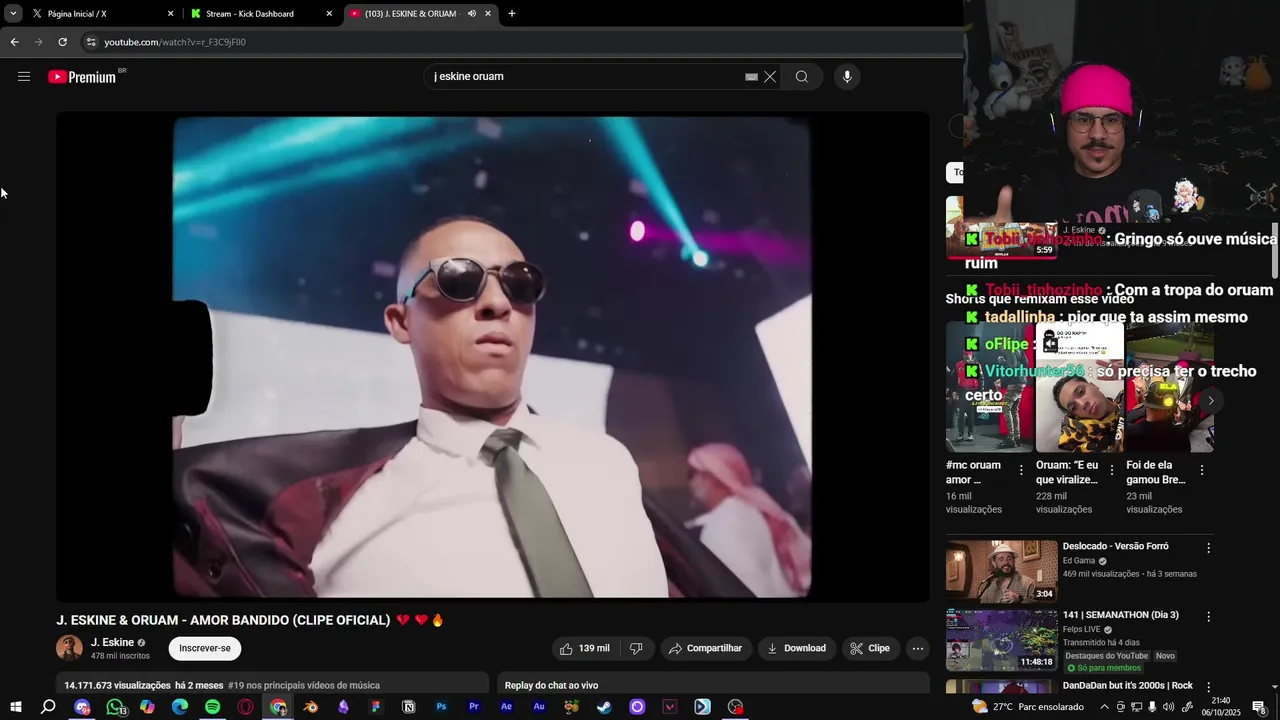1280x720 pixels.
Task: Open 'DanDaDan but it's 2000s' video title
Action: (1128, 686)
